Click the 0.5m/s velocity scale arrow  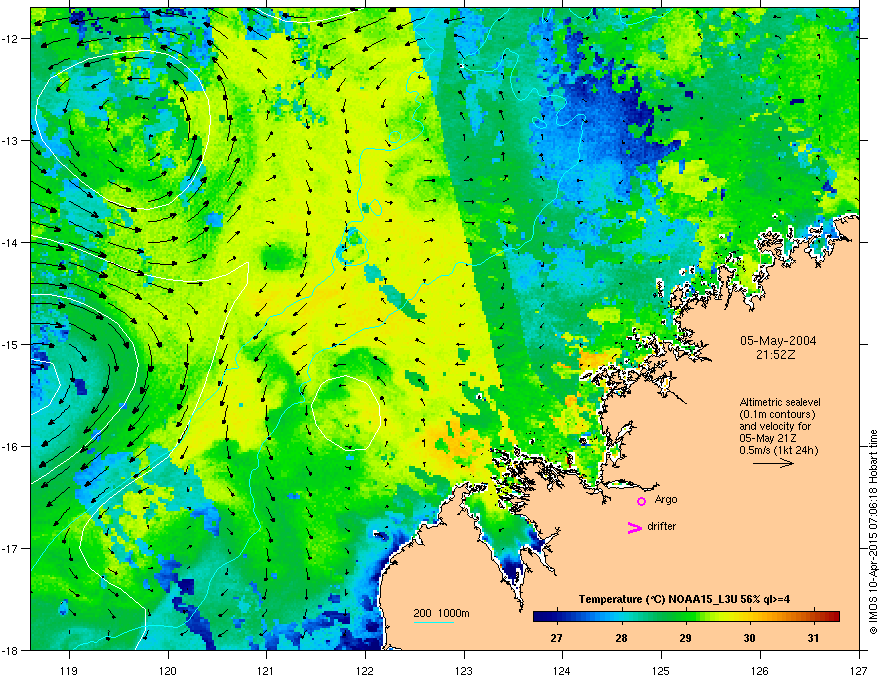tap(773, 463)
